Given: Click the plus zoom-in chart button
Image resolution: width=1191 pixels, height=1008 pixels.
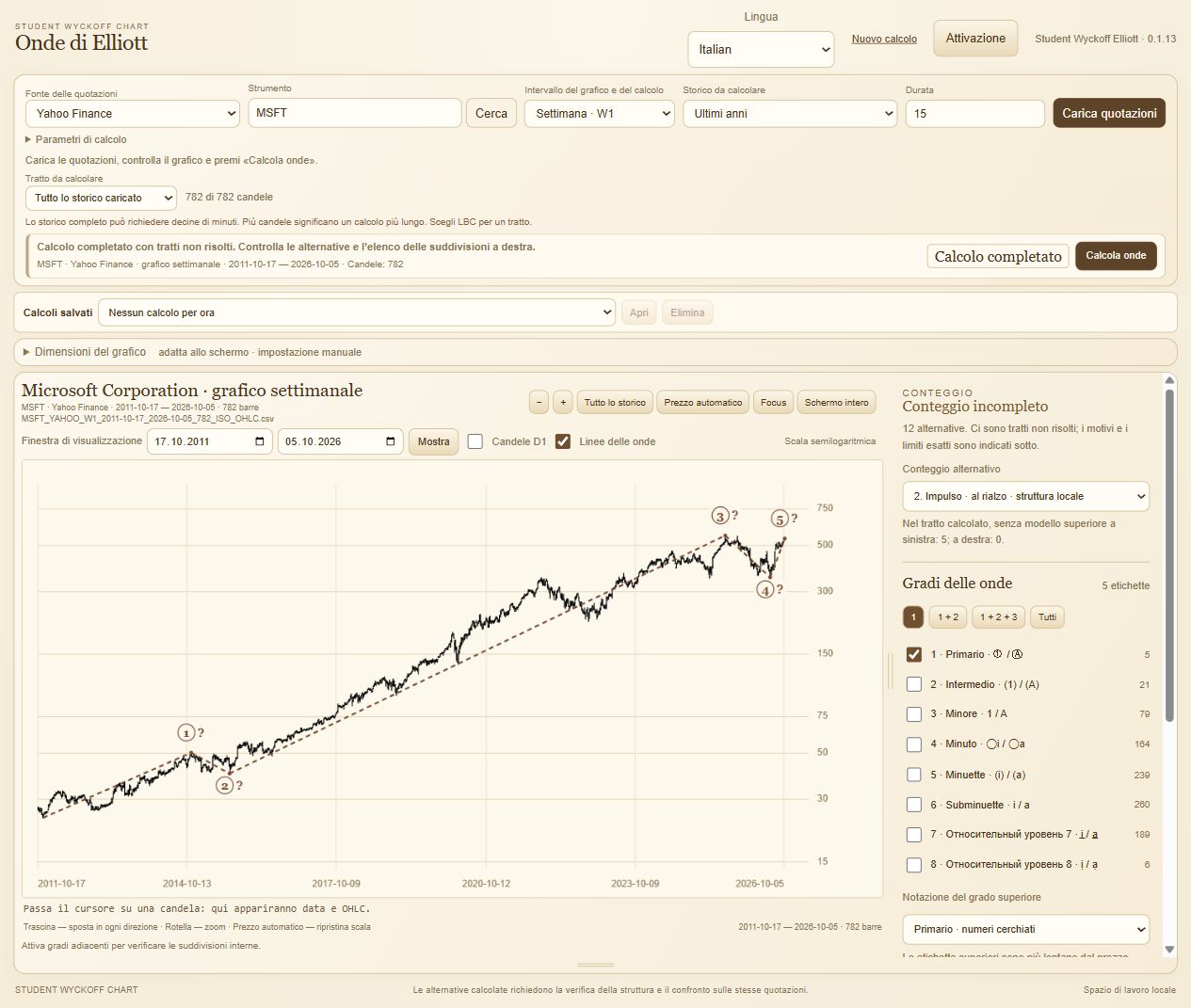Looking at the screenshot, I should click(x=563, y=403).
